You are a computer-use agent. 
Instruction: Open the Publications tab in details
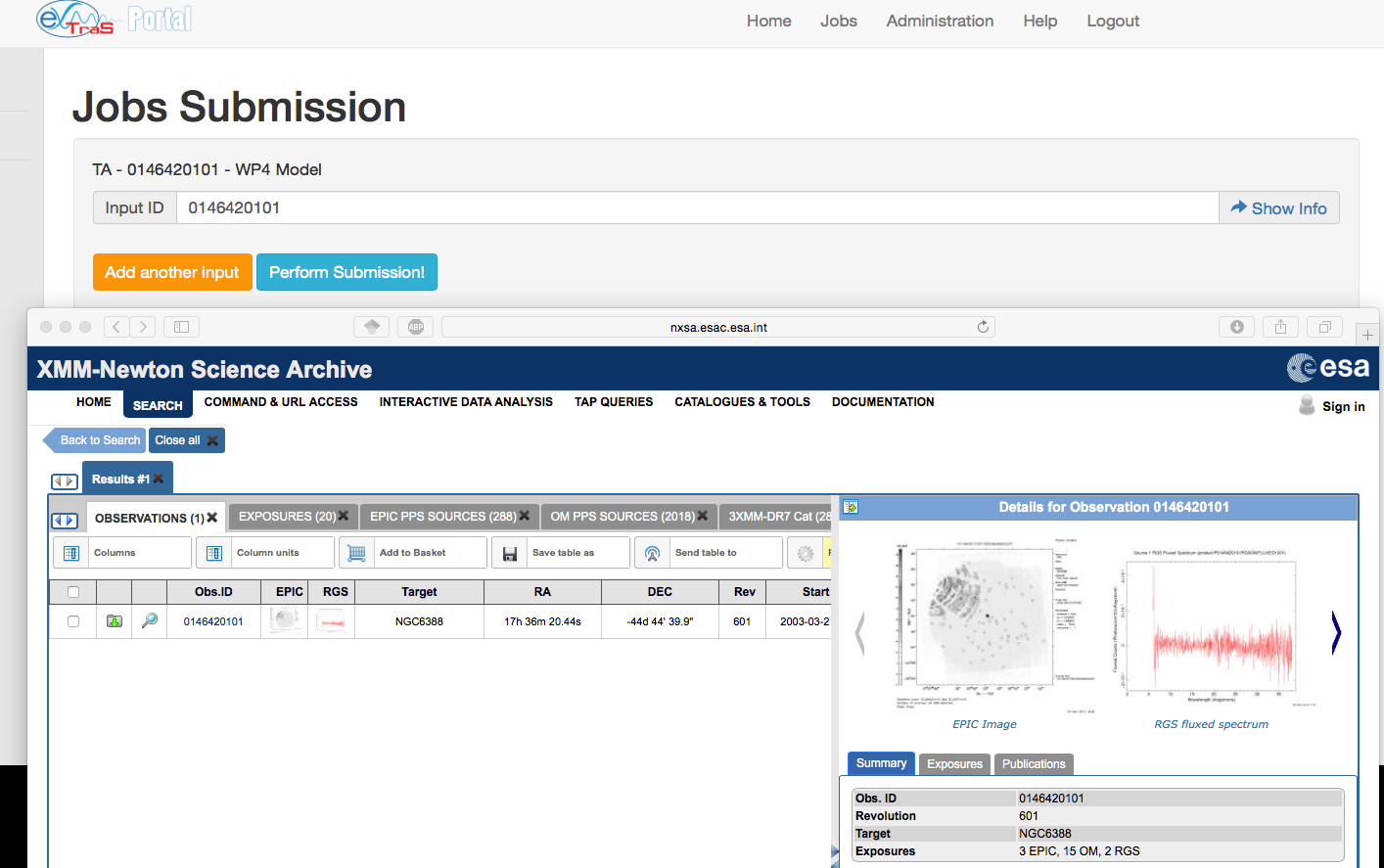[x=1034, y=764]
